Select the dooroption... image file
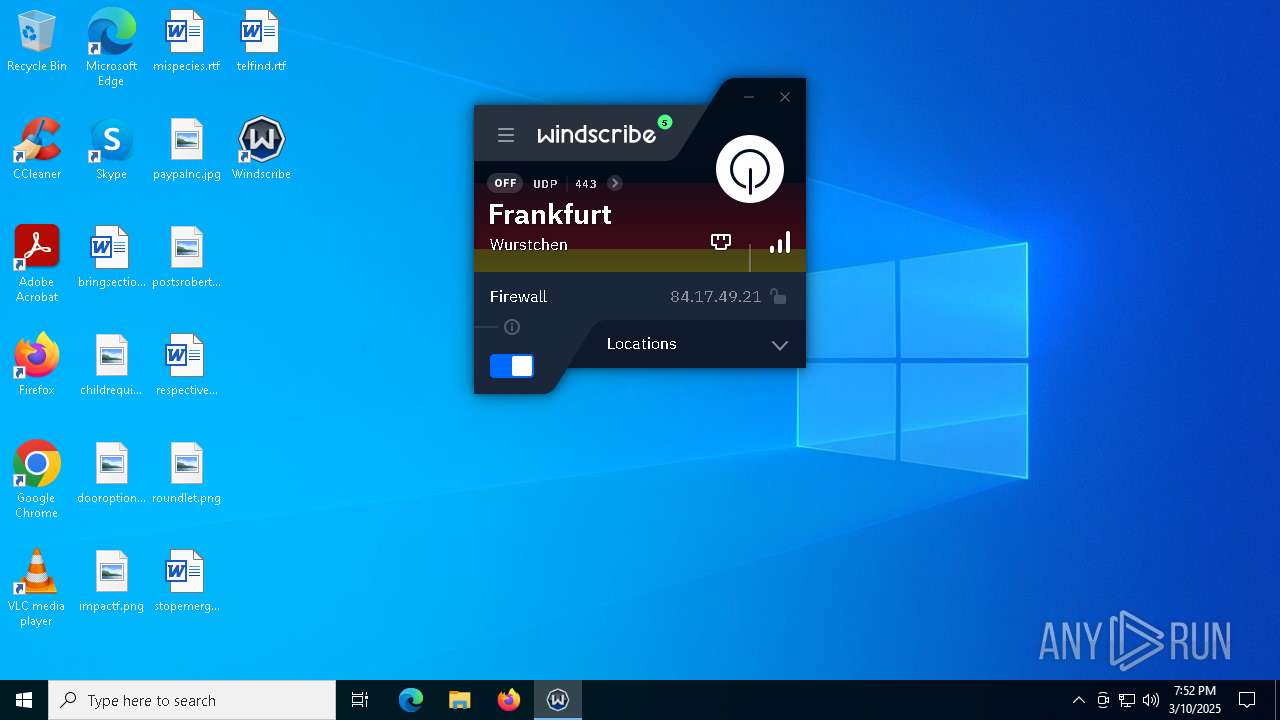This screenshot has height=720, width=1280. click(111, 474)
